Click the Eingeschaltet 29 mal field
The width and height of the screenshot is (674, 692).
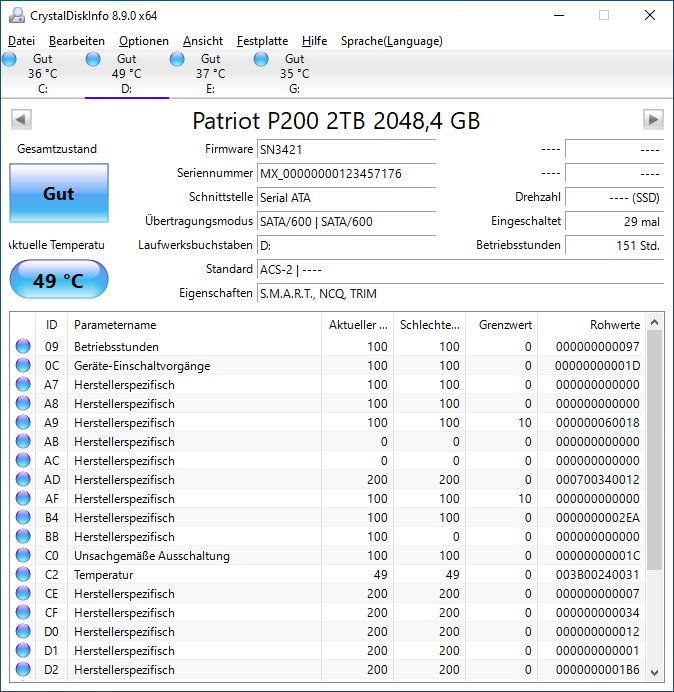[x=614, y=221]
